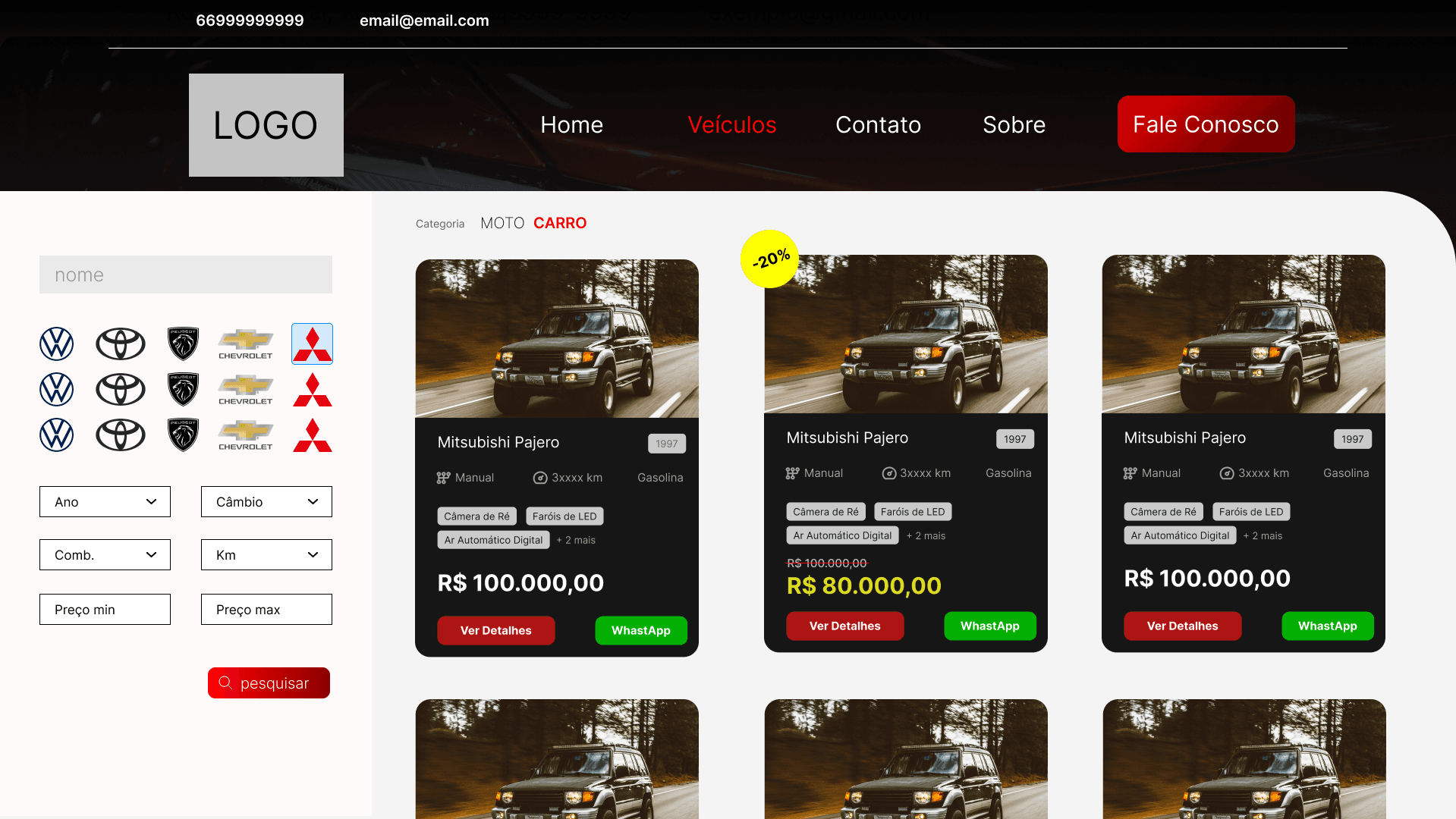Screen dimensions: 1456x819
Task: Select the top-row Volkswagen brand logo
Action: (x=57, y=344)
